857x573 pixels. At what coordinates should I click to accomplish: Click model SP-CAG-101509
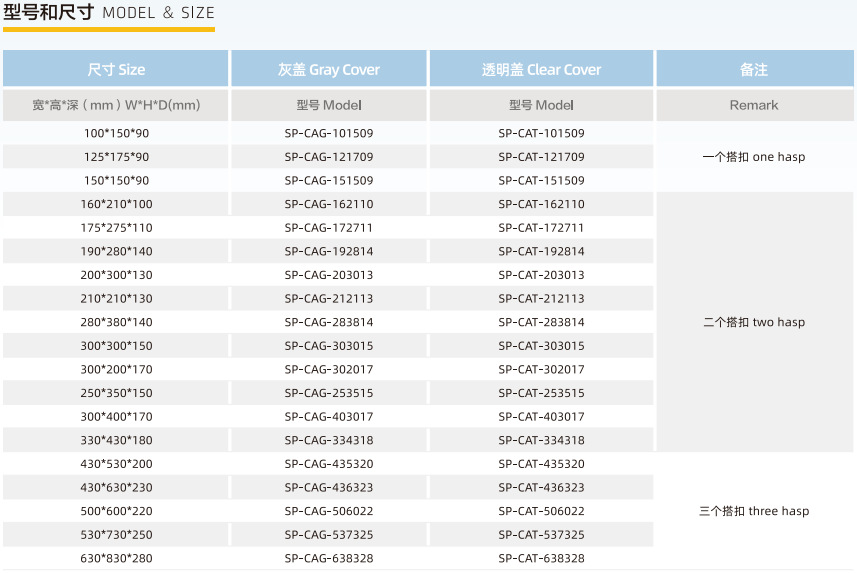point(328,133)
